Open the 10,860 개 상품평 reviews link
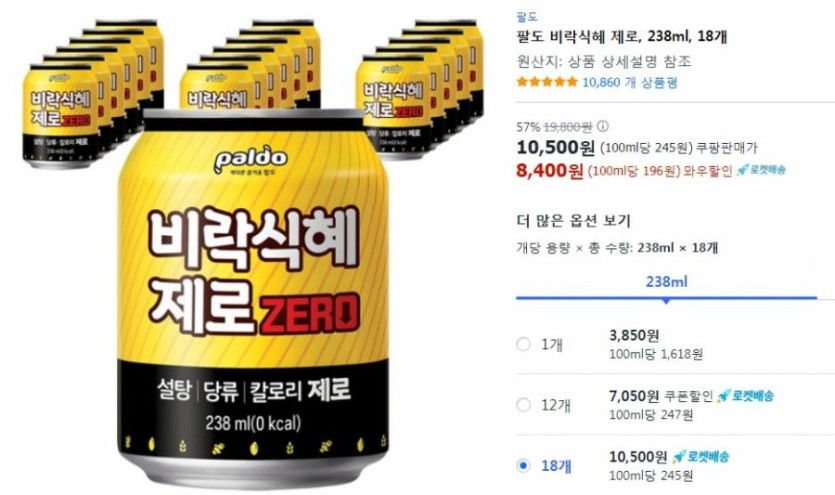This screenshot has width=835, height=495. coord(630,82)
